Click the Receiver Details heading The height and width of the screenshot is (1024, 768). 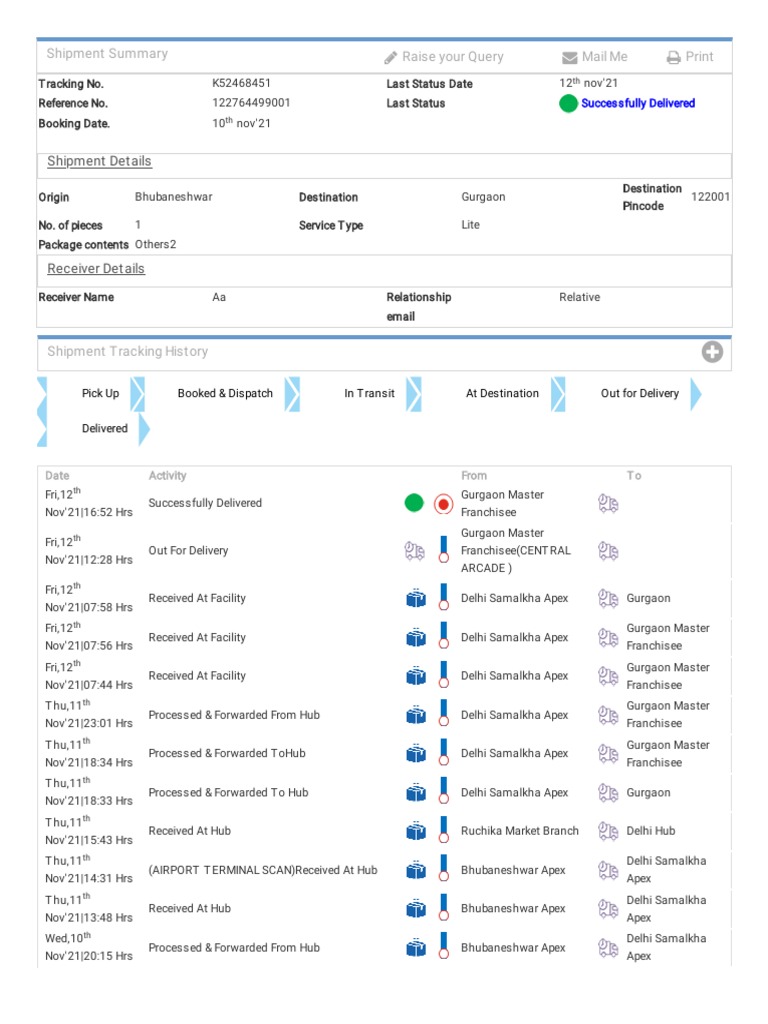[x=96, y=269]
